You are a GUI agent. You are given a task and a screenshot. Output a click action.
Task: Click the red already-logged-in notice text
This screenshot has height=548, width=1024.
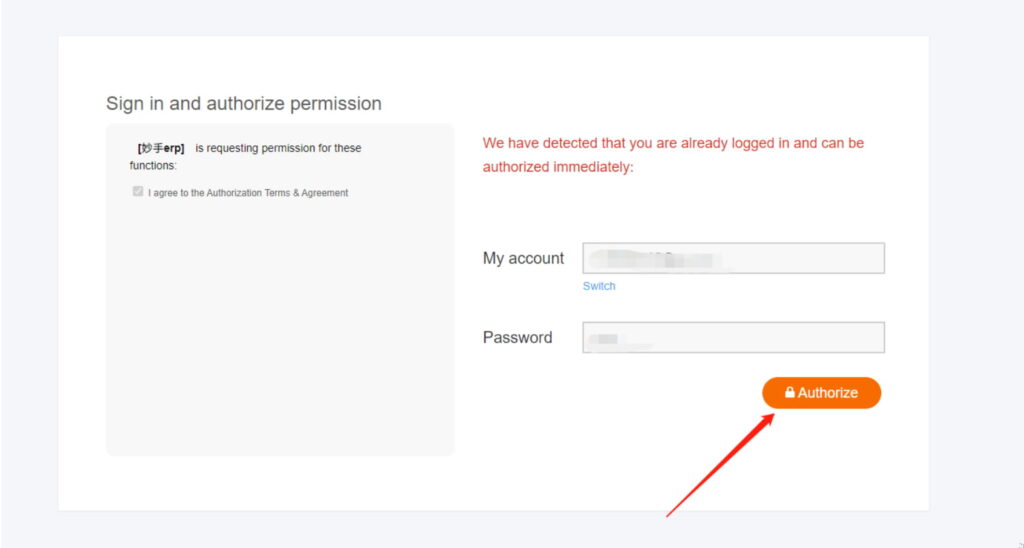coord(673,143)
